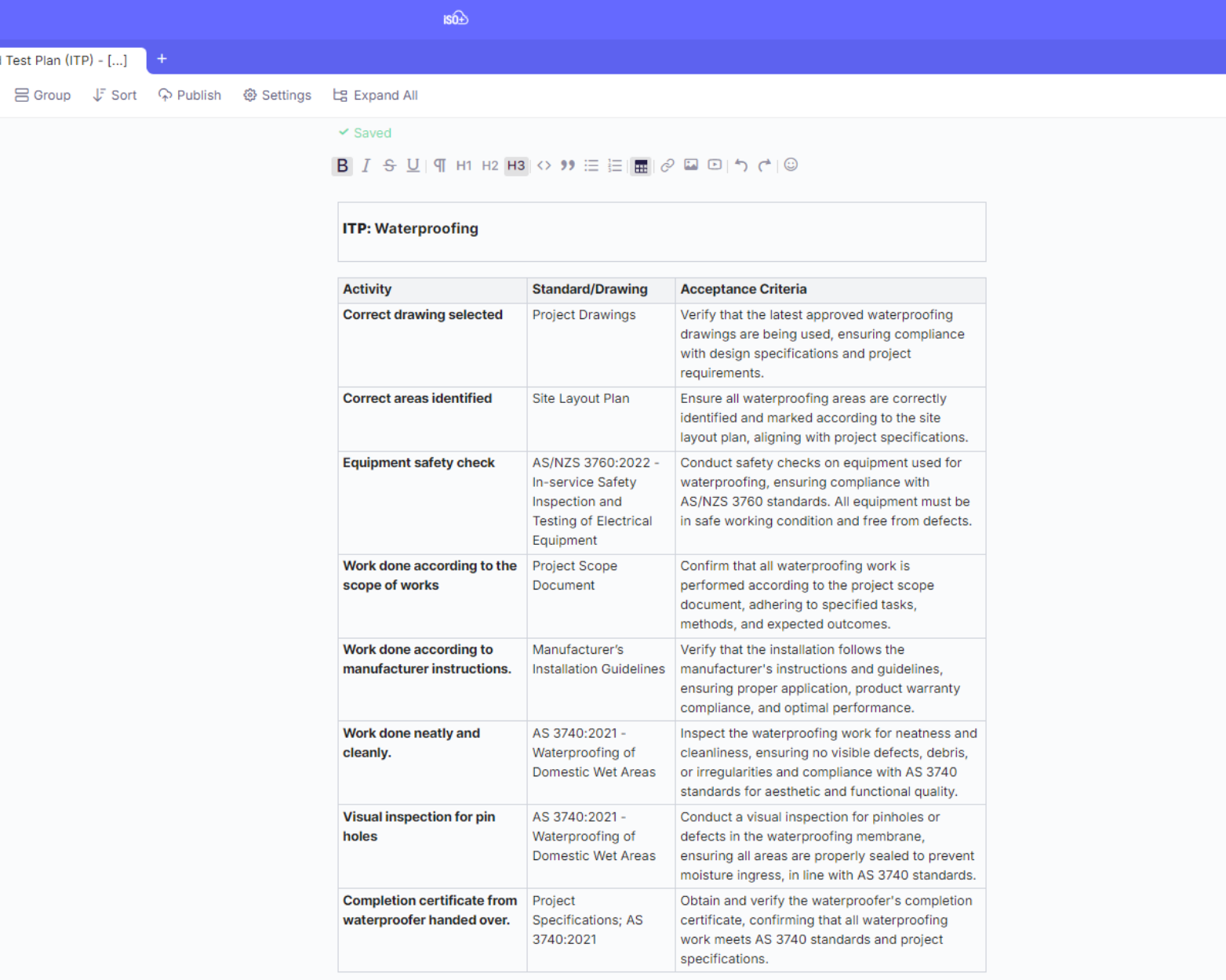Click the Publish button
The image size is (1226, 980).
(x=190, y=95)
